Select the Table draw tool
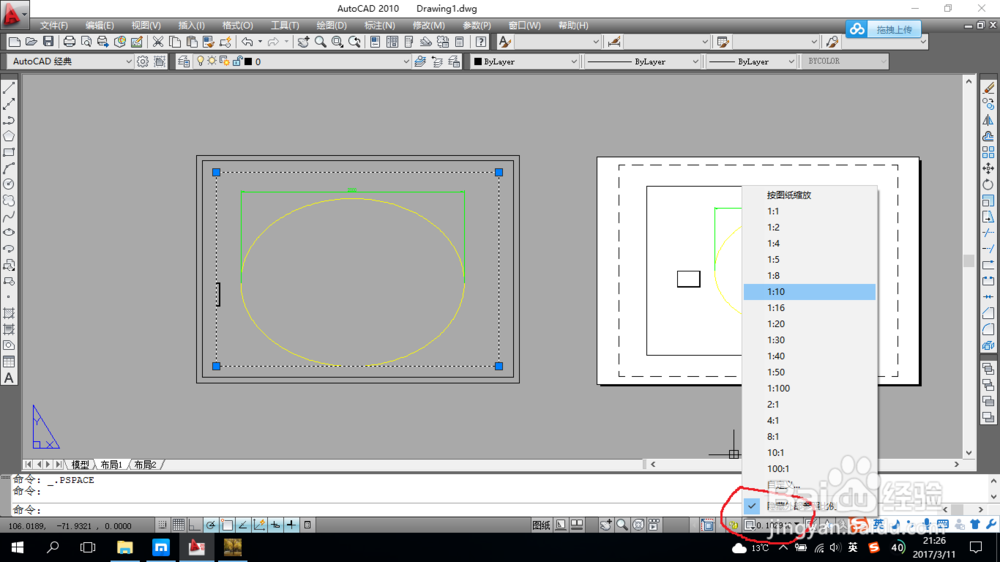The height and width of the screenshot is (562, 1000). [9, 362]
